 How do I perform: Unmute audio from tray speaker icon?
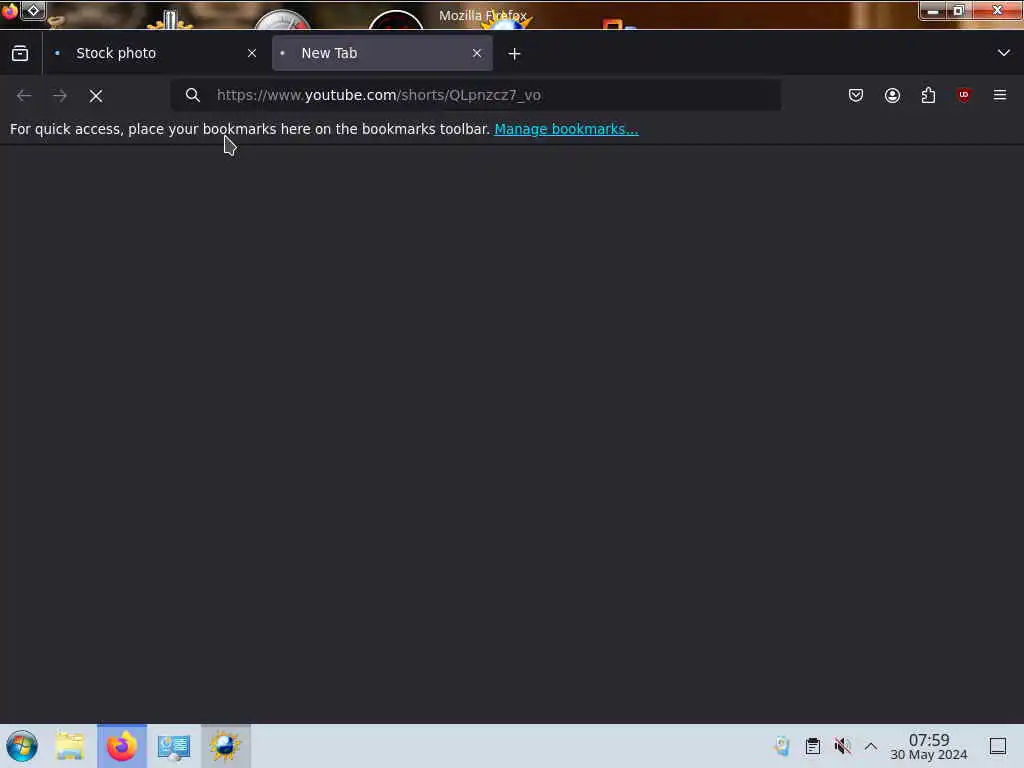coord(842,746)
